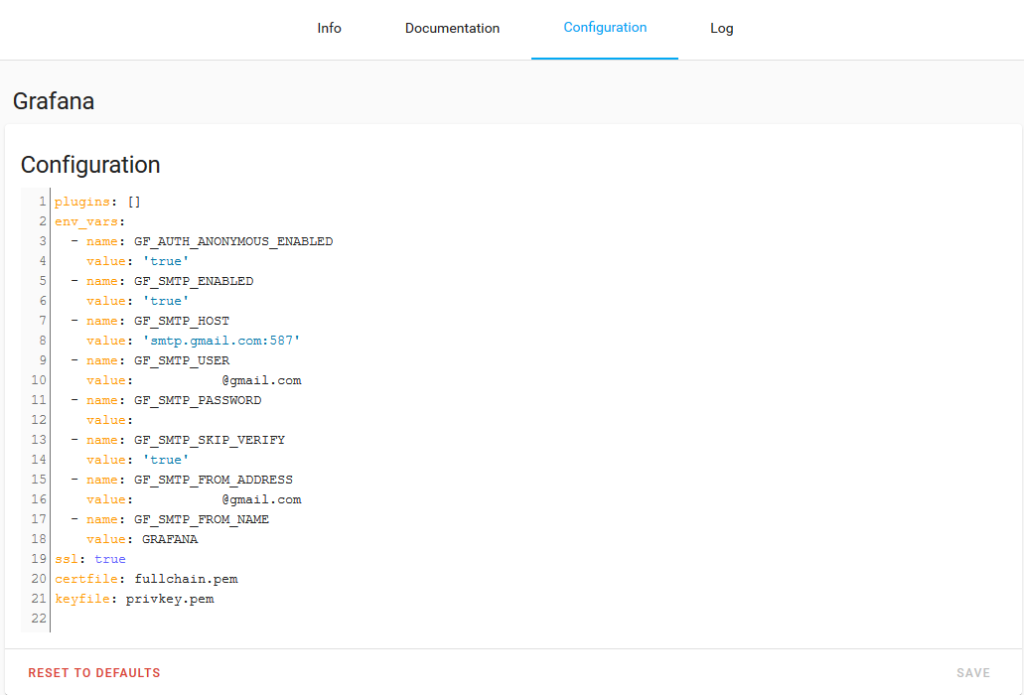1024x695 pixels.
Task: Click the 'keyfile: privkey.pem' line
Action: pyautogui.click(x=135, y=599)
